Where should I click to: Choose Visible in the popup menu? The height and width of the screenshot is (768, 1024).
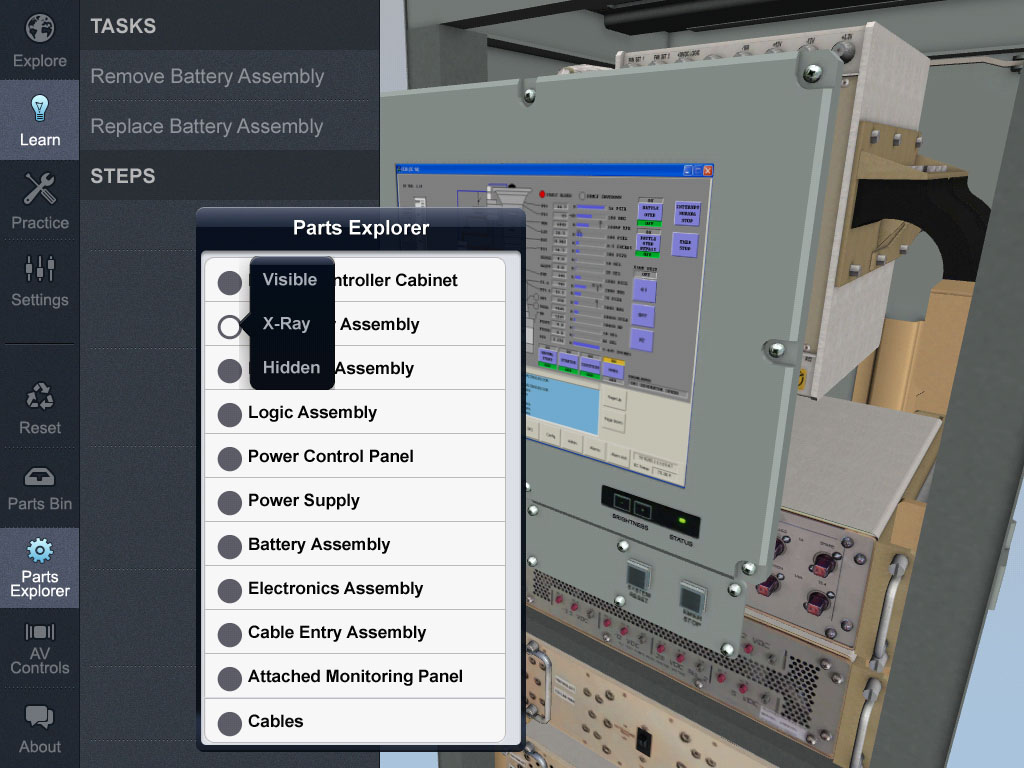(290, 280)
